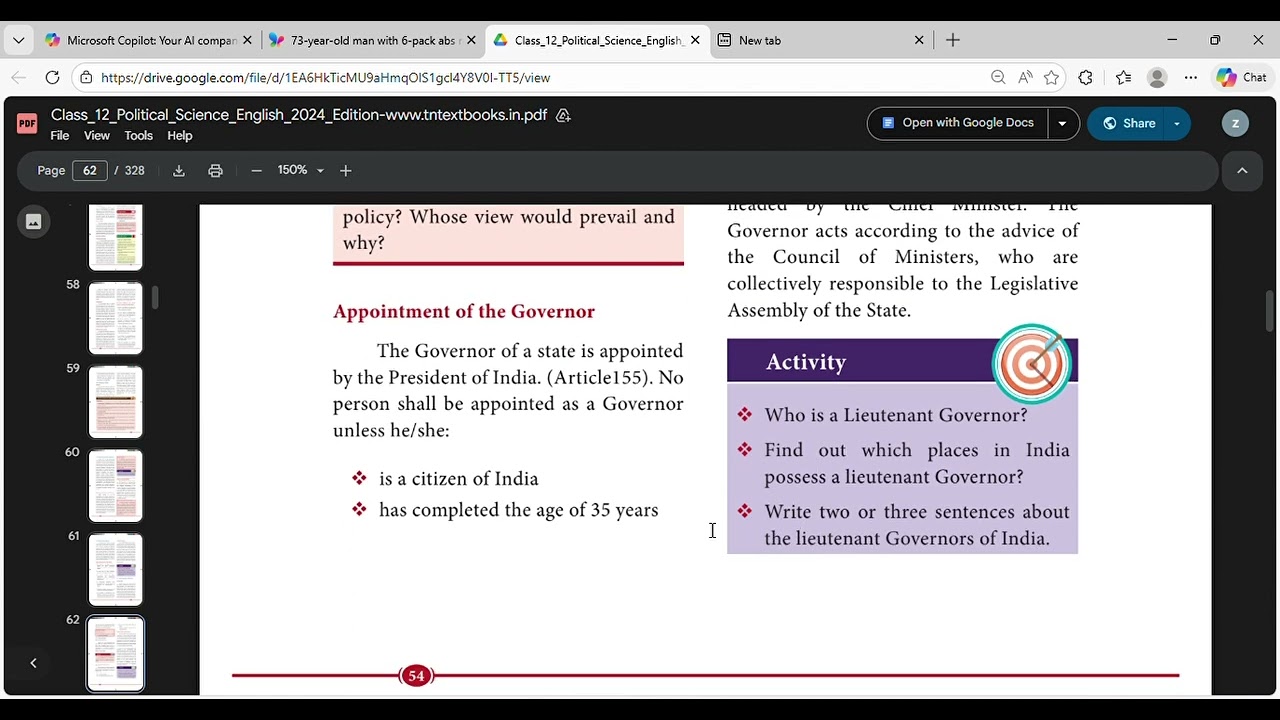Click the text 'Who is a Lieutenant Governor?'
Image resolution: width=1280 pixels, height=720 pixels.
pos(896,415)
